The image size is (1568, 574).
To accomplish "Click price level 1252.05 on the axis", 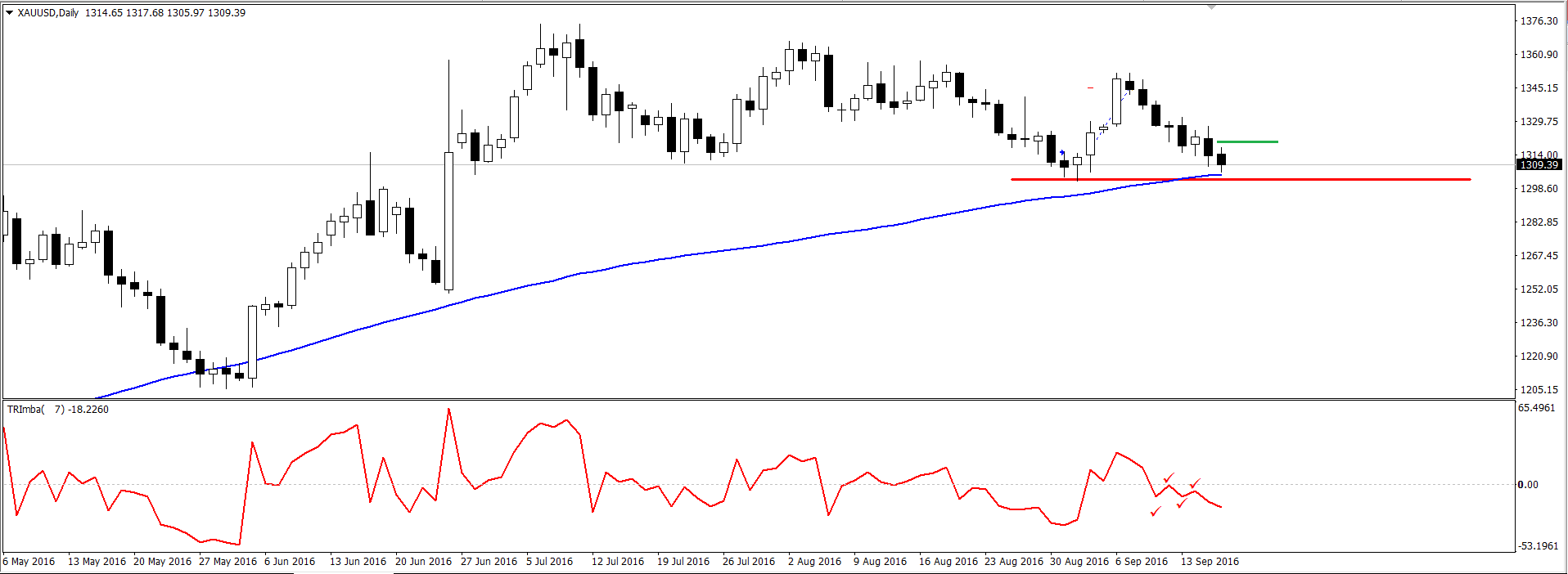I will pyautogui.click(x=1539, y=289).
